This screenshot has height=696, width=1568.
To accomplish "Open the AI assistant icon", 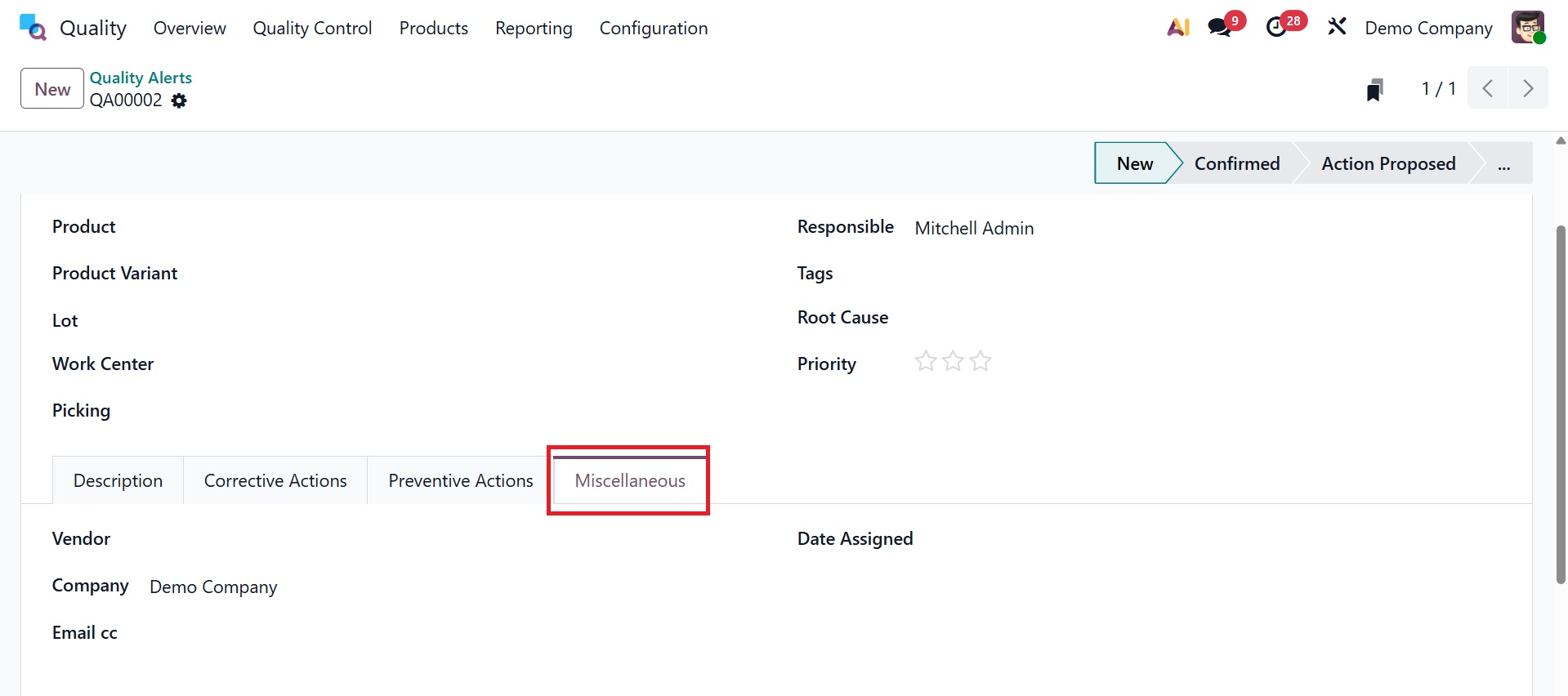I will coord(1177,28).
